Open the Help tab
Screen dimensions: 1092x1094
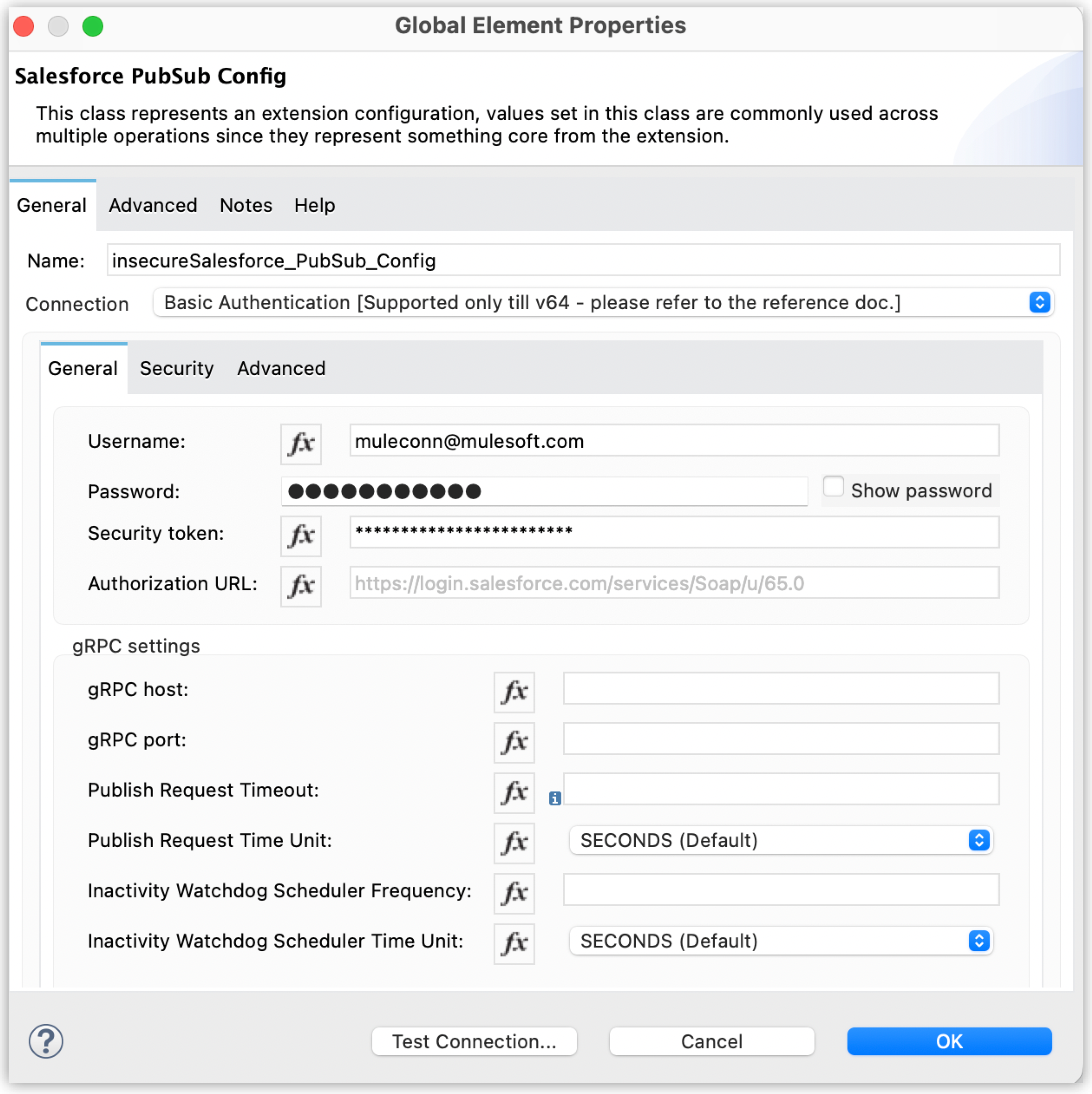(x=314, y=206)
